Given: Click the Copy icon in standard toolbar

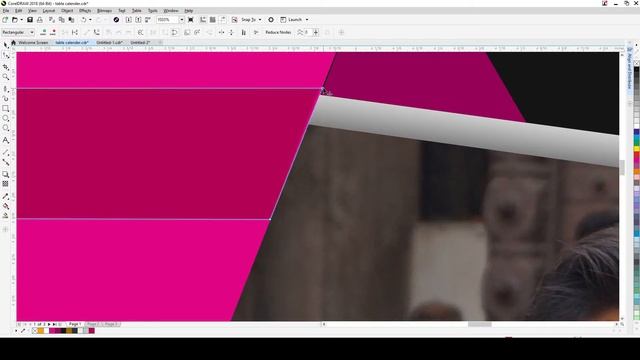Looking at the screenshot, I should pos(62,20).
